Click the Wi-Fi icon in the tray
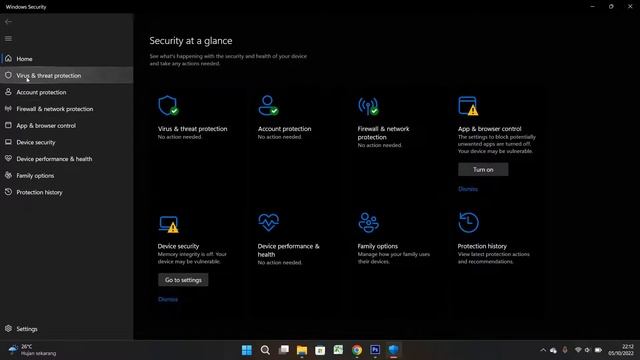This screenshot has height=360, width=640. click(x=578, y=350)
